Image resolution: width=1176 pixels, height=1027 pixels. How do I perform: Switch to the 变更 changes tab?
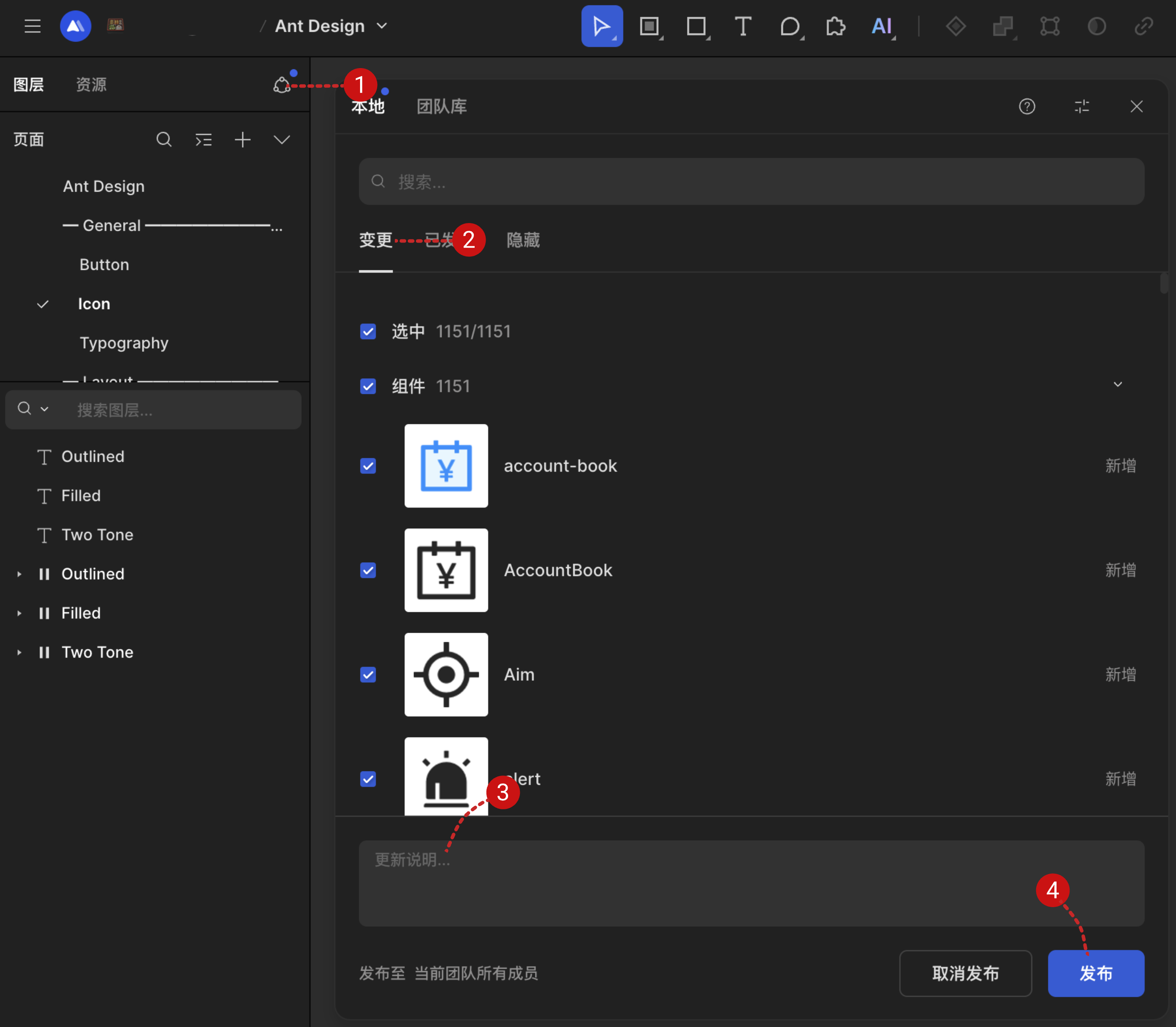point(376,240)
